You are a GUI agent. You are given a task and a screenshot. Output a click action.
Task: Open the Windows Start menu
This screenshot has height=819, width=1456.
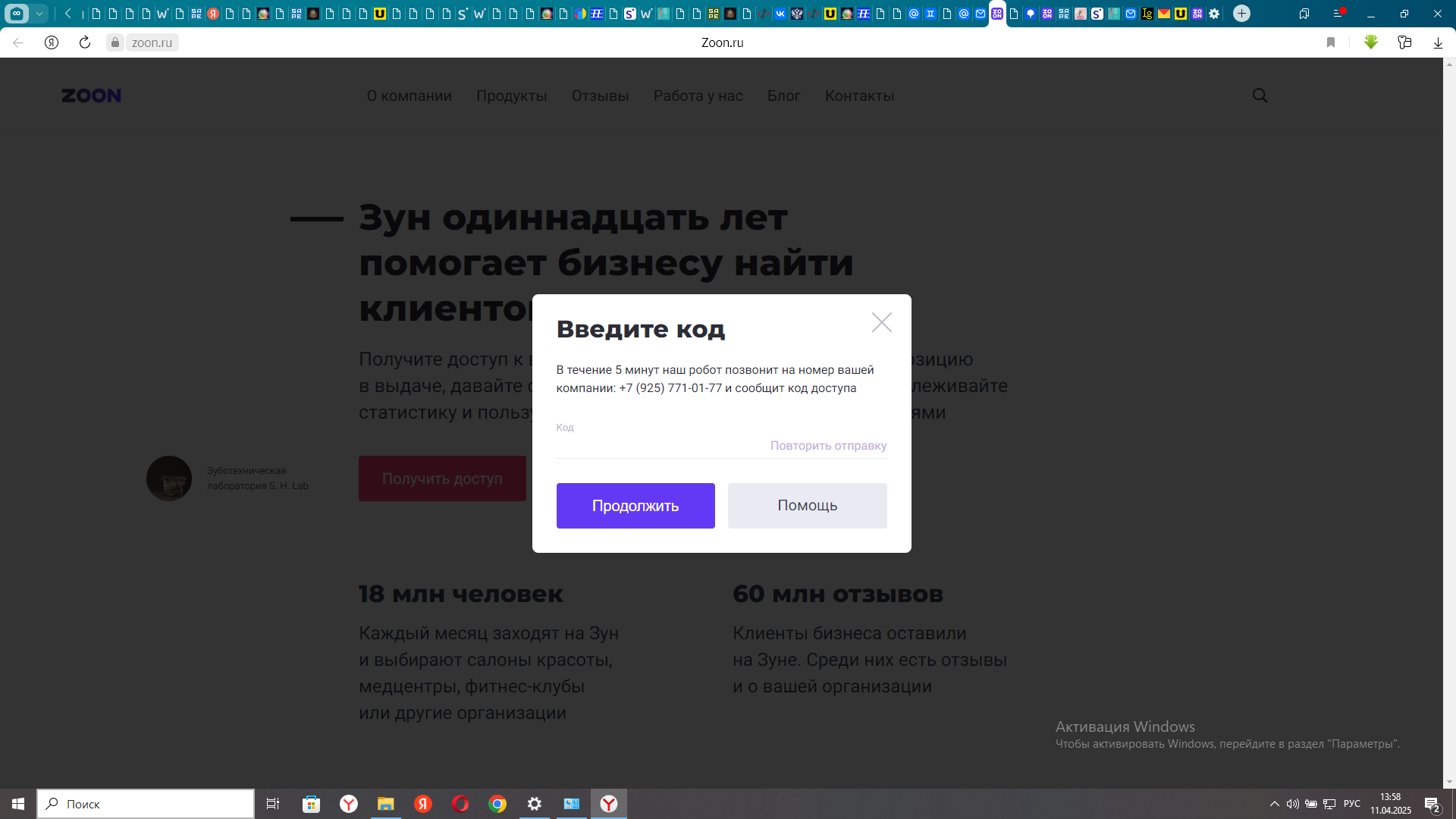(x=18, y=804)
